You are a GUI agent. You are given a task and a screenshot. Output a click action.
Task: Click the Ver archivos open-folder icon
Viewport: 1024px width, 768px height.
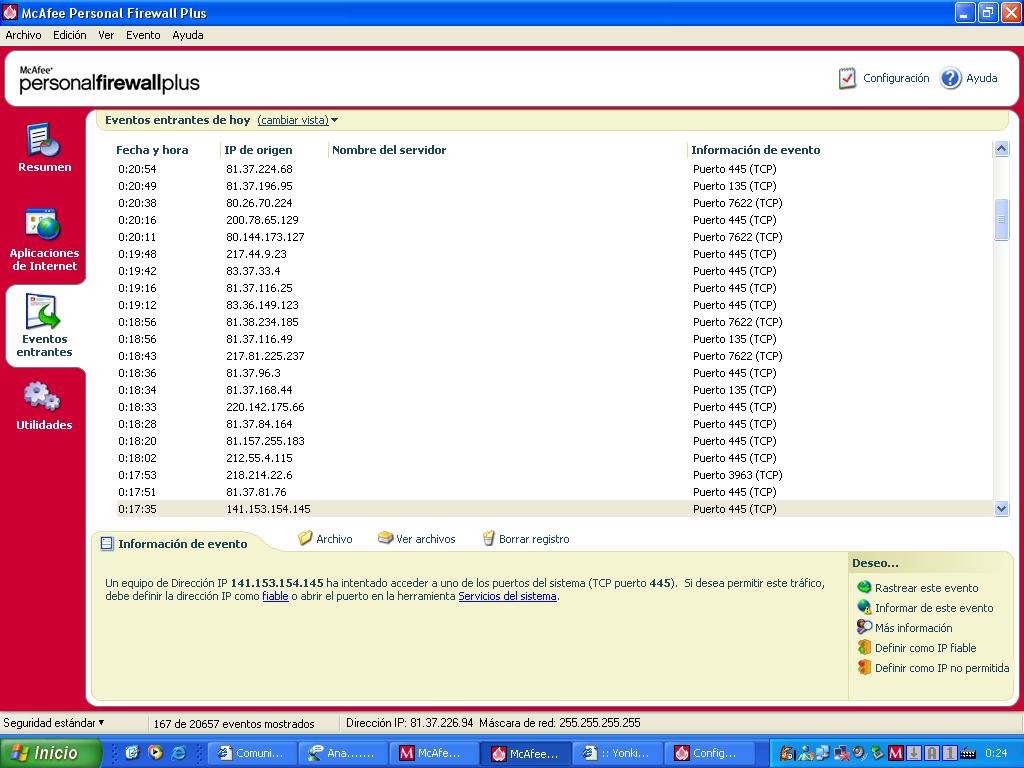point(385,538)
